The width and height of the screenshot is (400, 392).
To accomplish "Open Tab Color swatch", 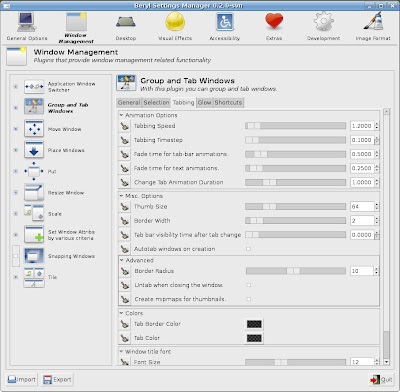I will [254, 338].
